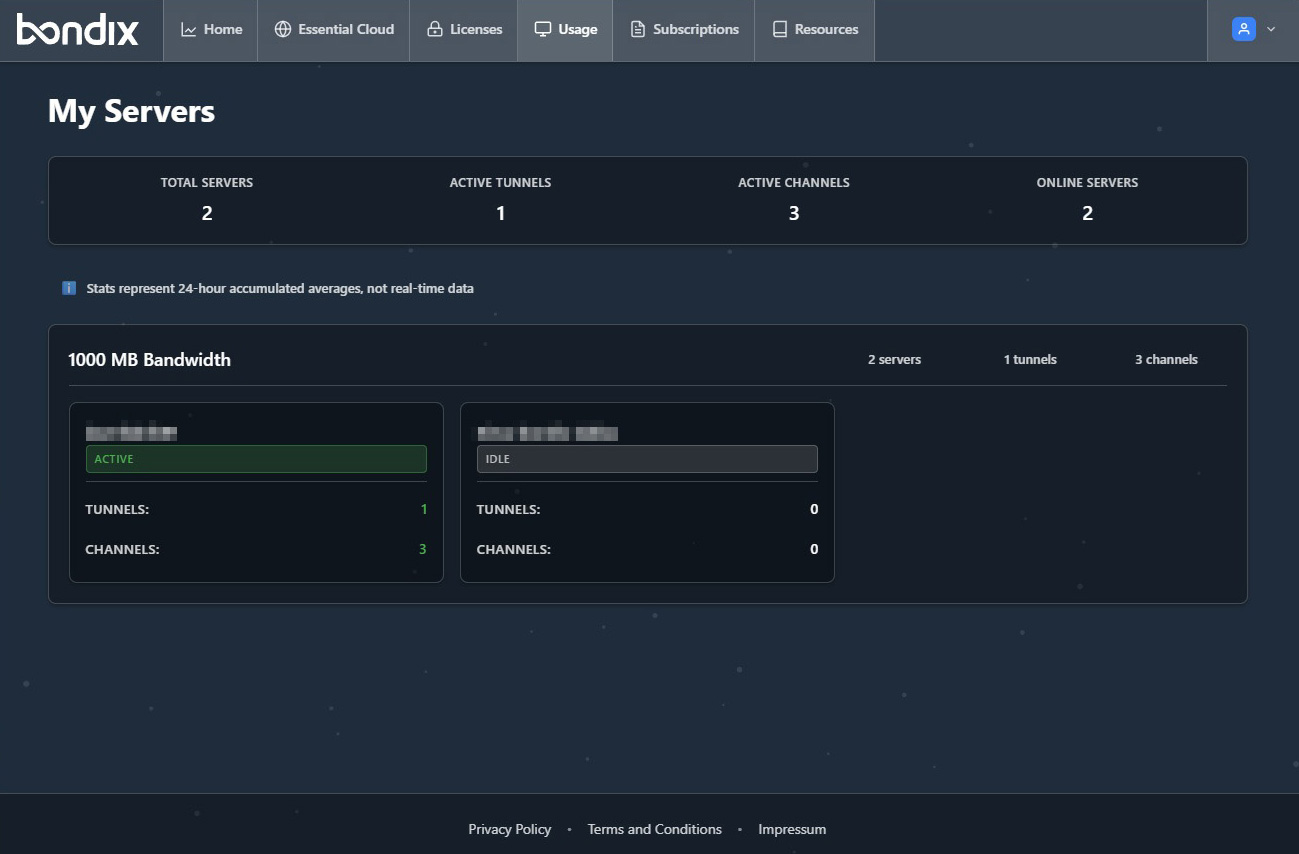Click the Home chart icon
Image resolution: width=1299 pixels, height=854 pixels.
pos(188,30)
